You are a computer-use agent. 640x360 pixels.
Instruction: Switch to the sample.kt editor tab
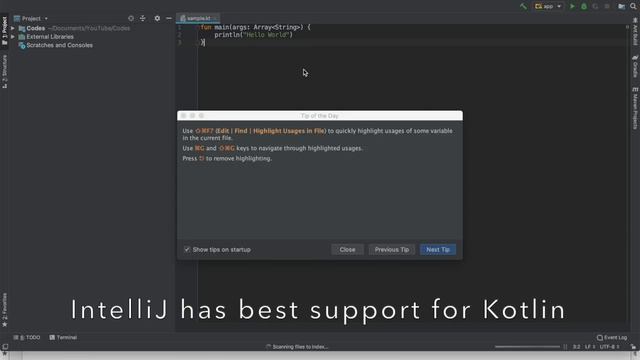coord(198,18)
